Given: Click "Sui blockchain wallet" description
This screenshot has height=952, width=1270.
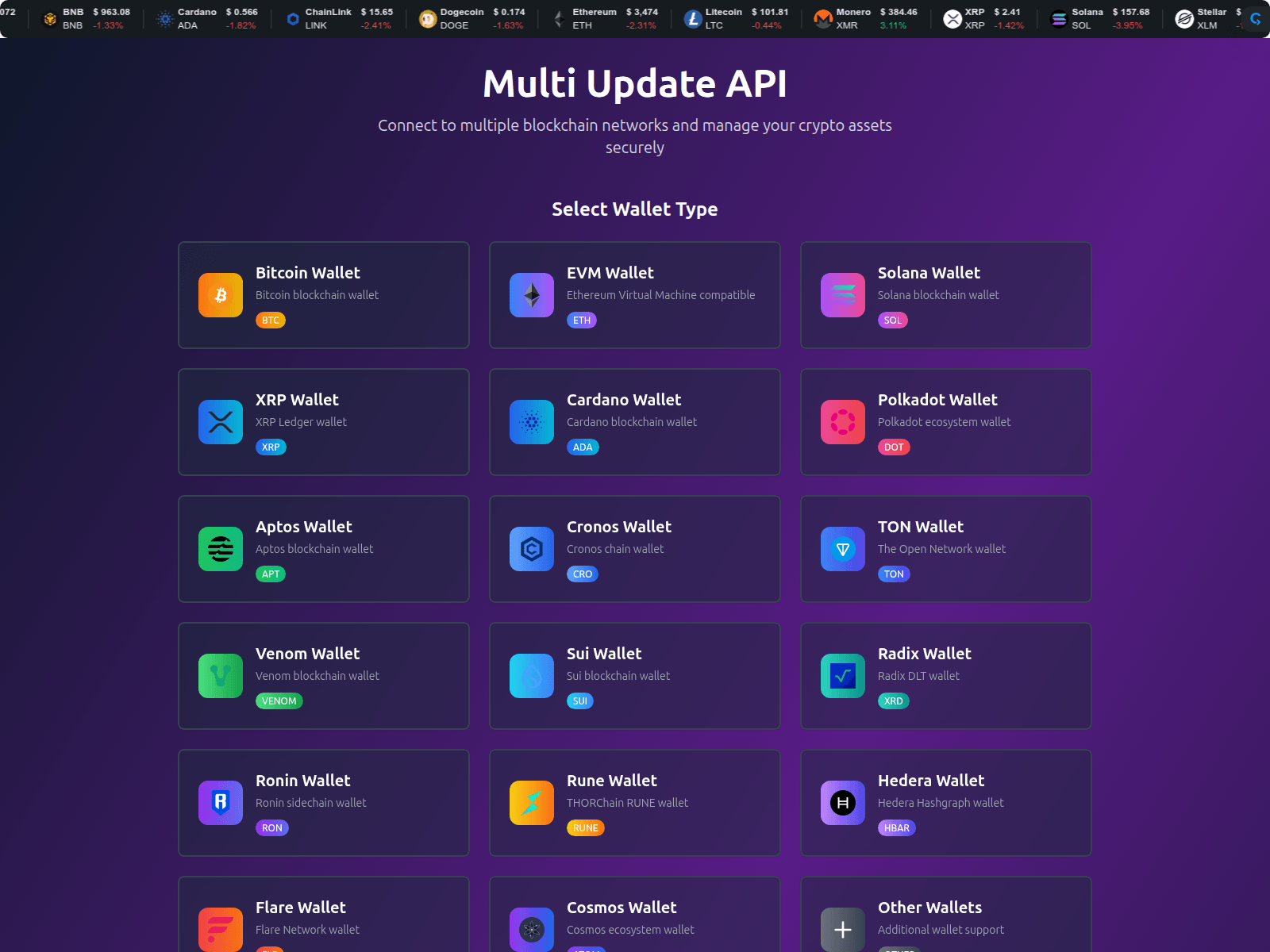Looking at the screenshot, I should click(x=618, y=676).
